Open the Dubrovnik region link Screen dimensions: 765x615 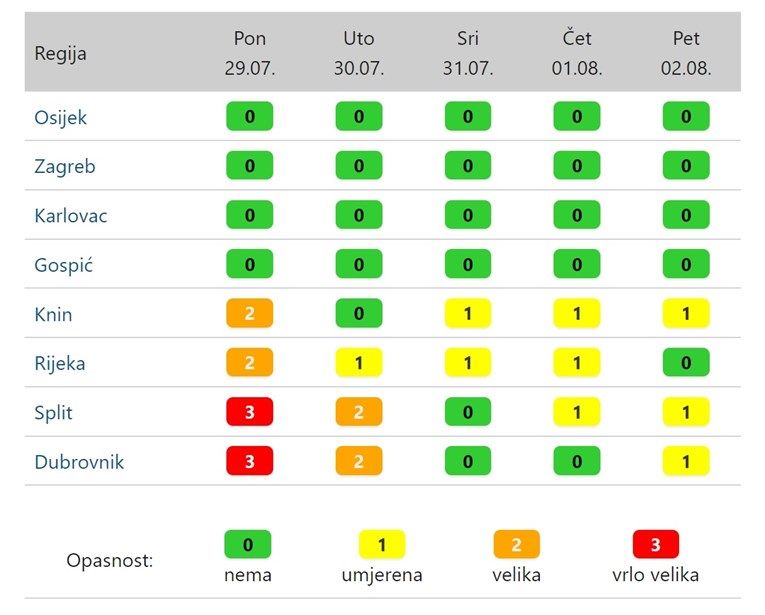[79, 462]
